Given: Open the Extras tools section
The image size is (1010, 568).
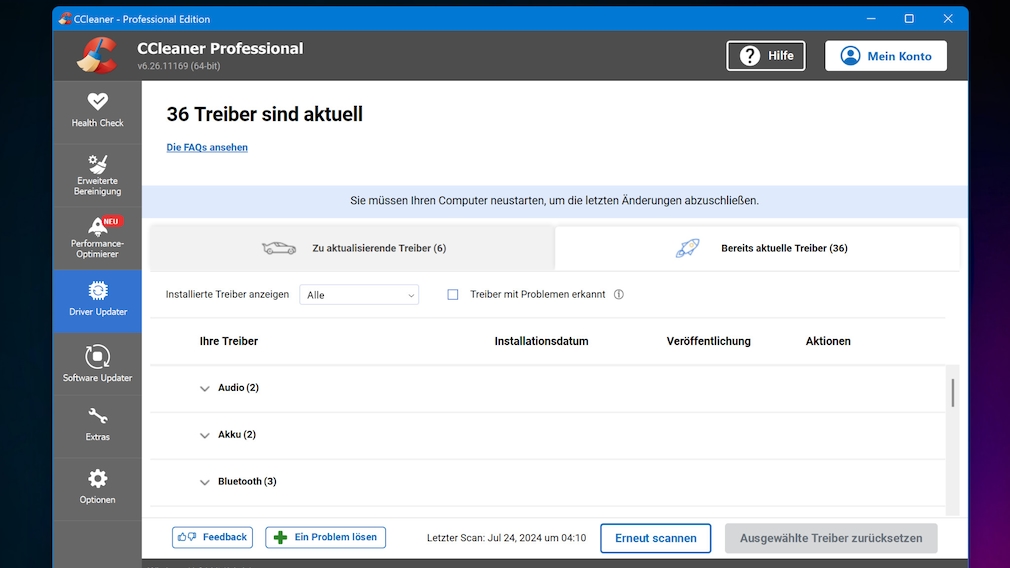Looking at the screenshot, I should coord(97,425).
